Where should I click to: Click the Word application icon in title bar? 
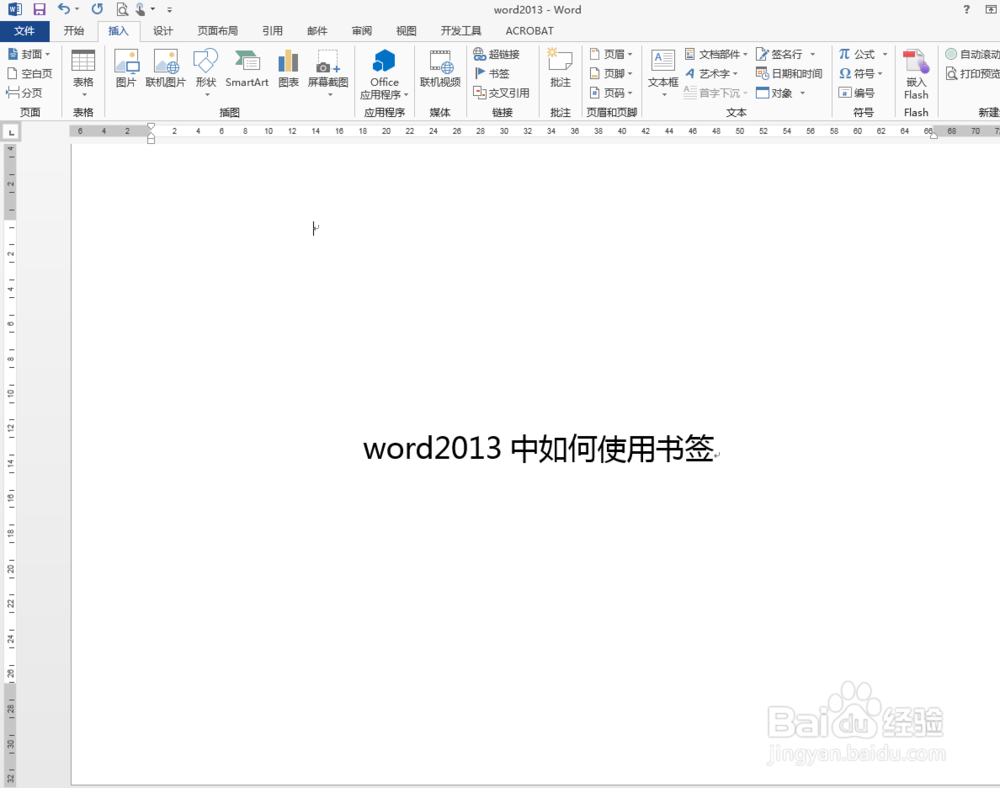tap(14, 10)
